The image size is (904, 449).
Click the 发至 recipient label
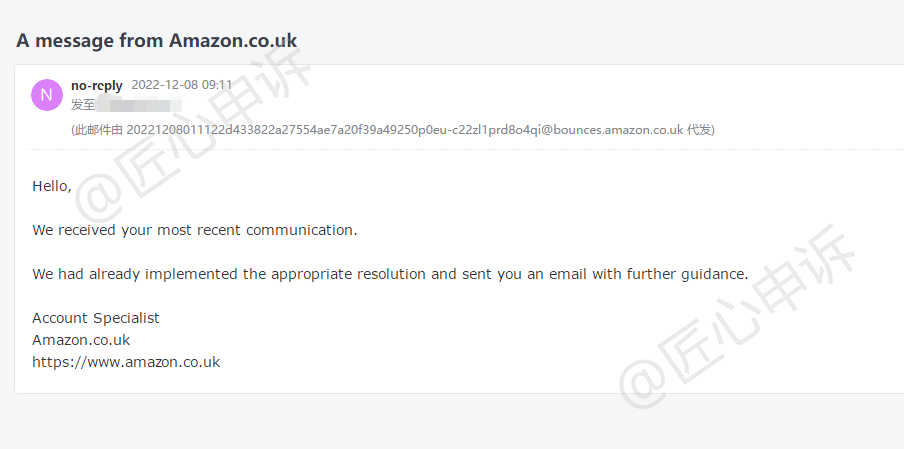pos(83,105)
